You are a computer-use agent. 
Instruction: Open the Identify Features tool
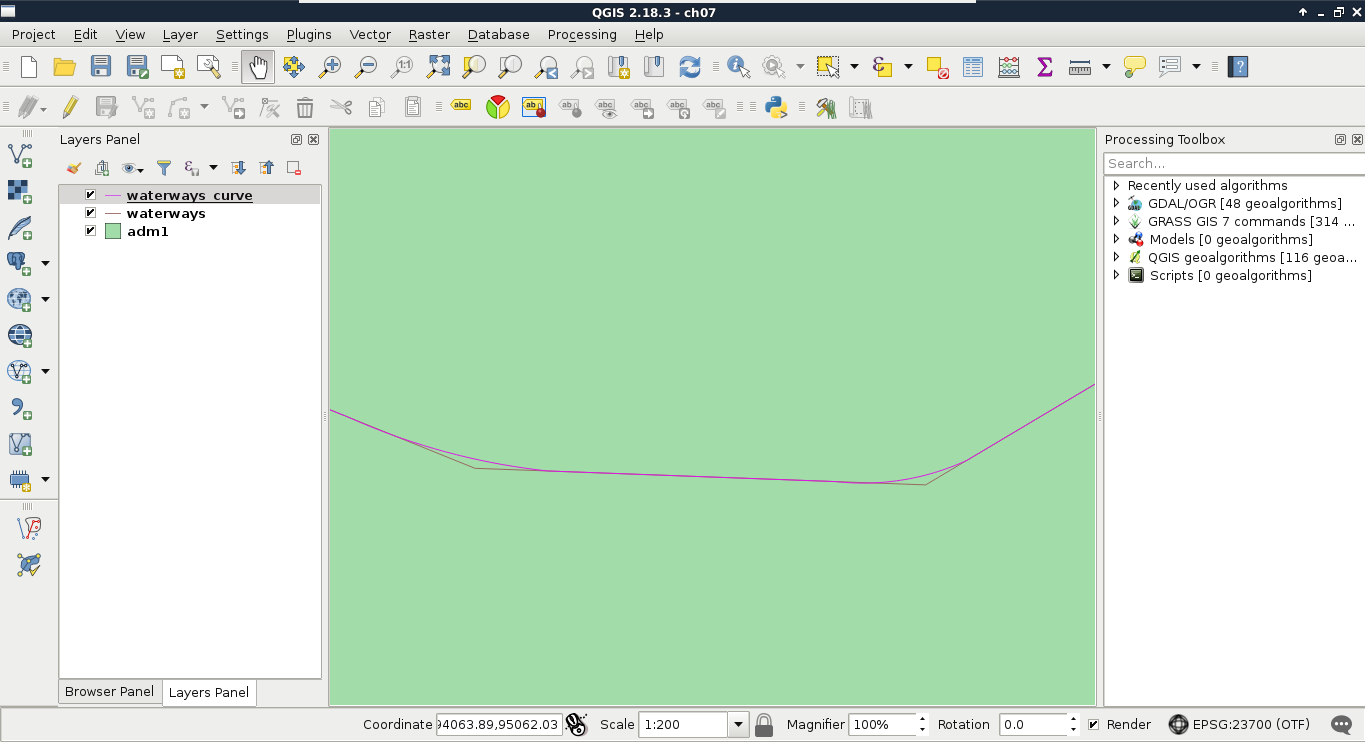pos(738,67)
